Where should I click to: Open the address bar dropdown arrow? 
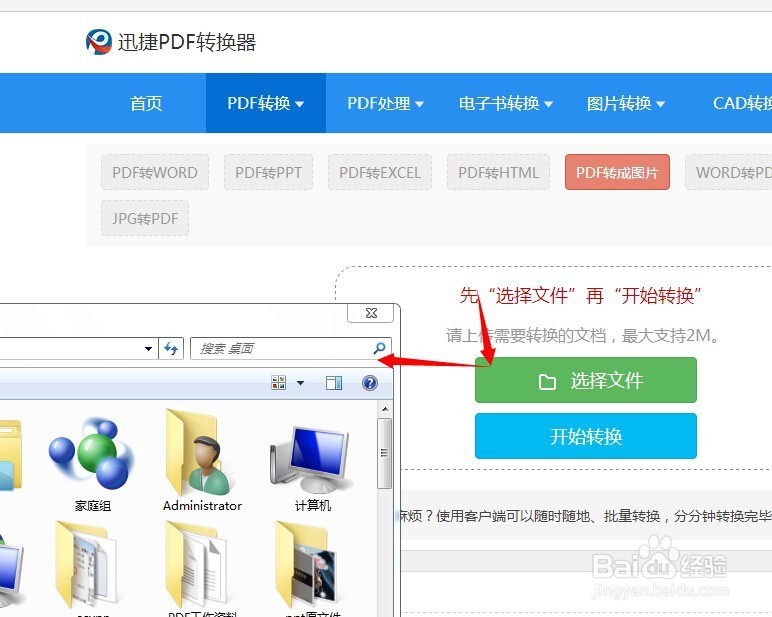tap(148, 349)
